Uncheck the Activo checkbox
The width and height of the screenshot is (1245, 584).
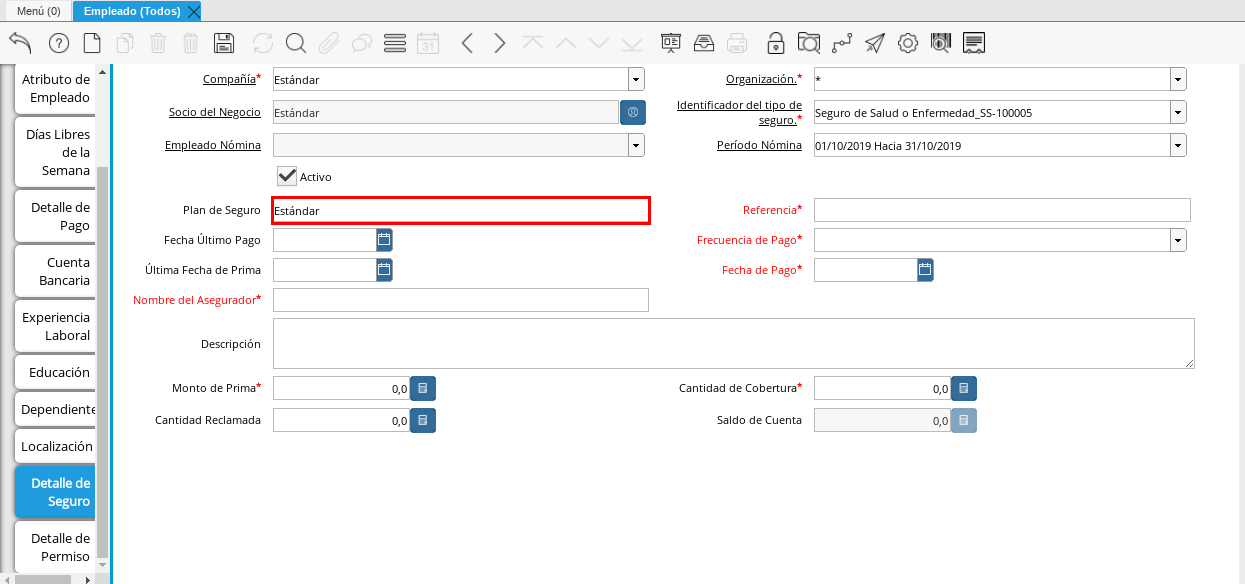click(x=288, y=176)
